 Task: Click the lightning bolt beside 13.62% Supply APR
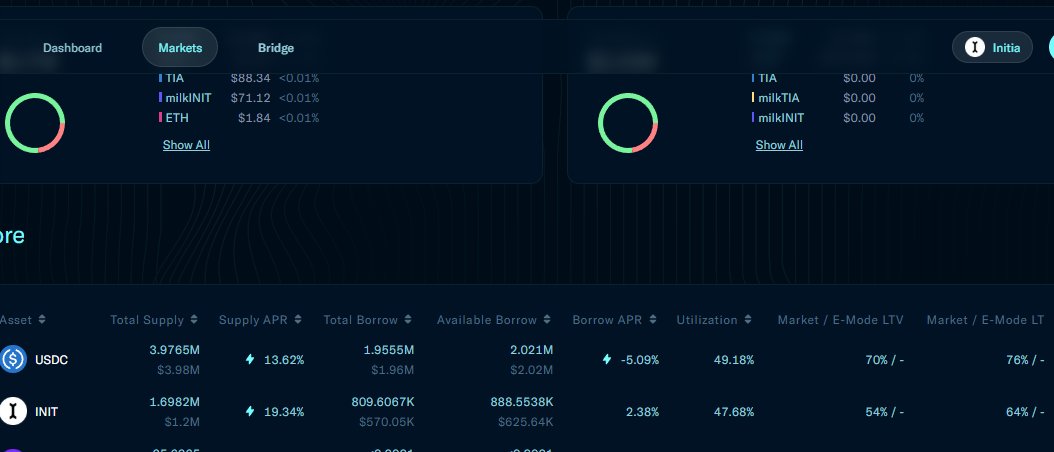click(x=250, y=359)
